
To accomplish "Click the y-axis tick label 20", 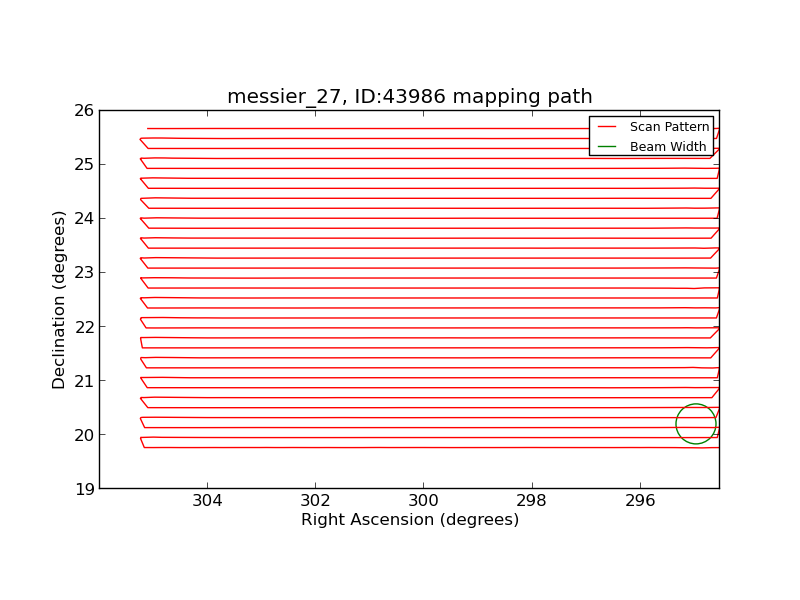I will pos(84,435).
